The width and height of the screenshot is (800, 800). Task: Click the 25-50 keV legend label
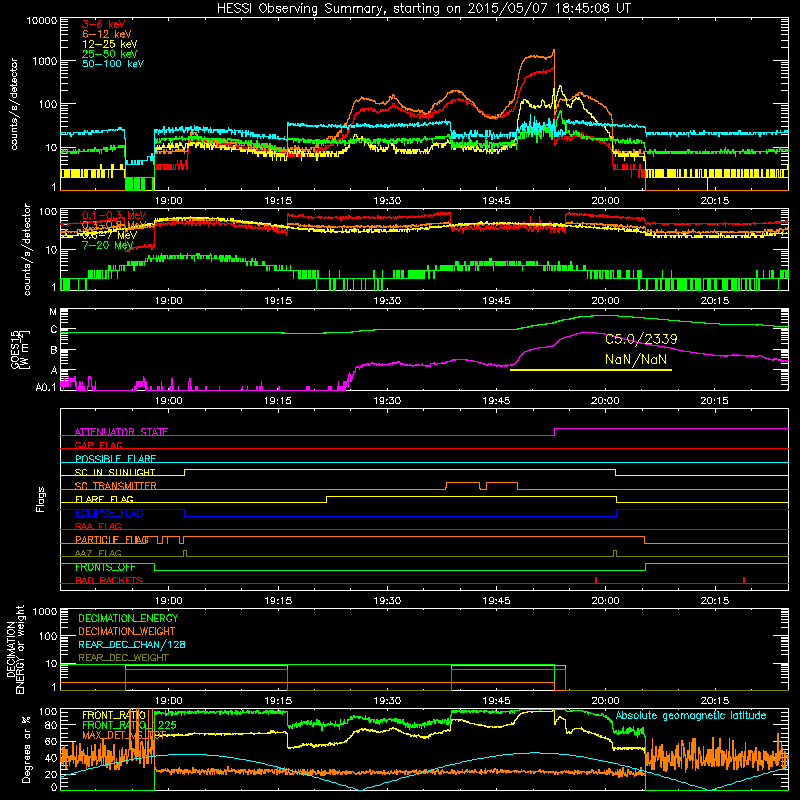pos(109,54)
